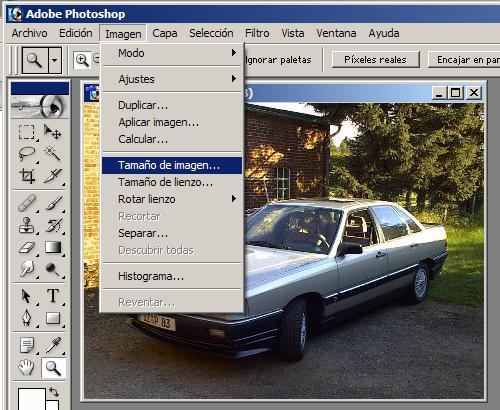Select the Crop tool

tap(27, 176)
